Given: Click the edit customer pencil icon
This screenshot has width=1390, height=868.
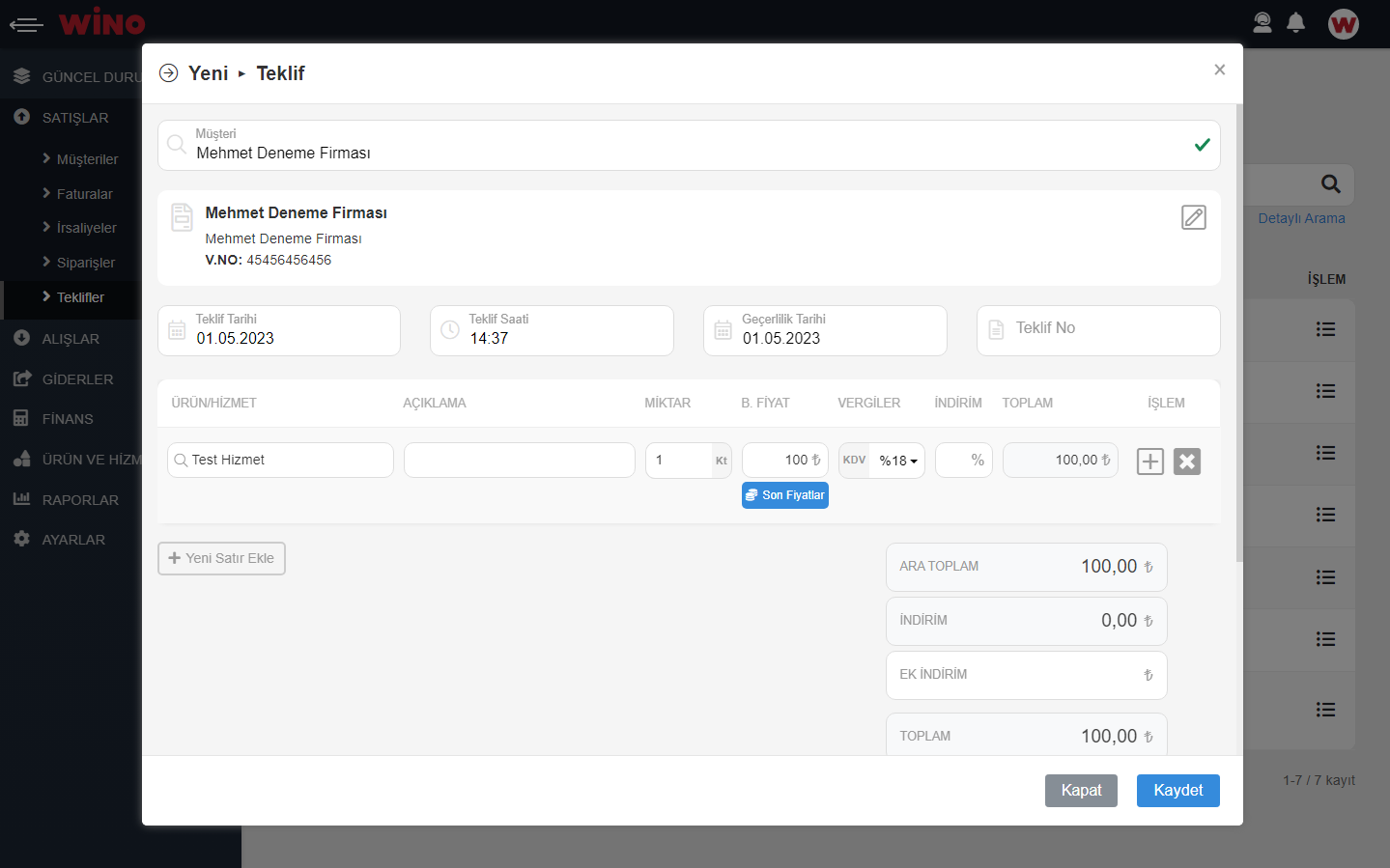Looking at the screenshot, I should [x=1193, y=217].
